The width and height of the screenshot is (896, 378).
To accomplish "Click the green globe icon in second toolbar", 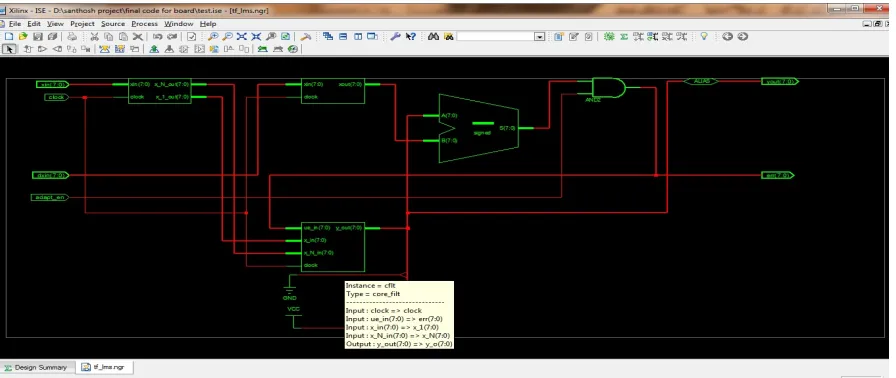I will click(293, 49).
